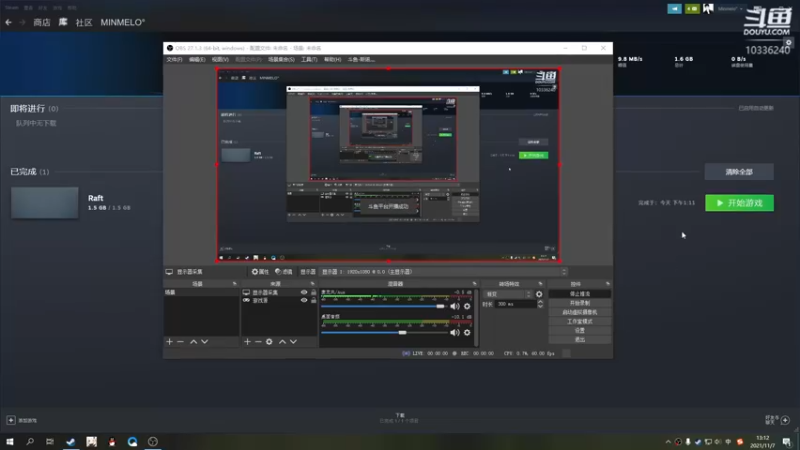
Task: Toggle visibility of the display capture source
Action: [304, 292]
